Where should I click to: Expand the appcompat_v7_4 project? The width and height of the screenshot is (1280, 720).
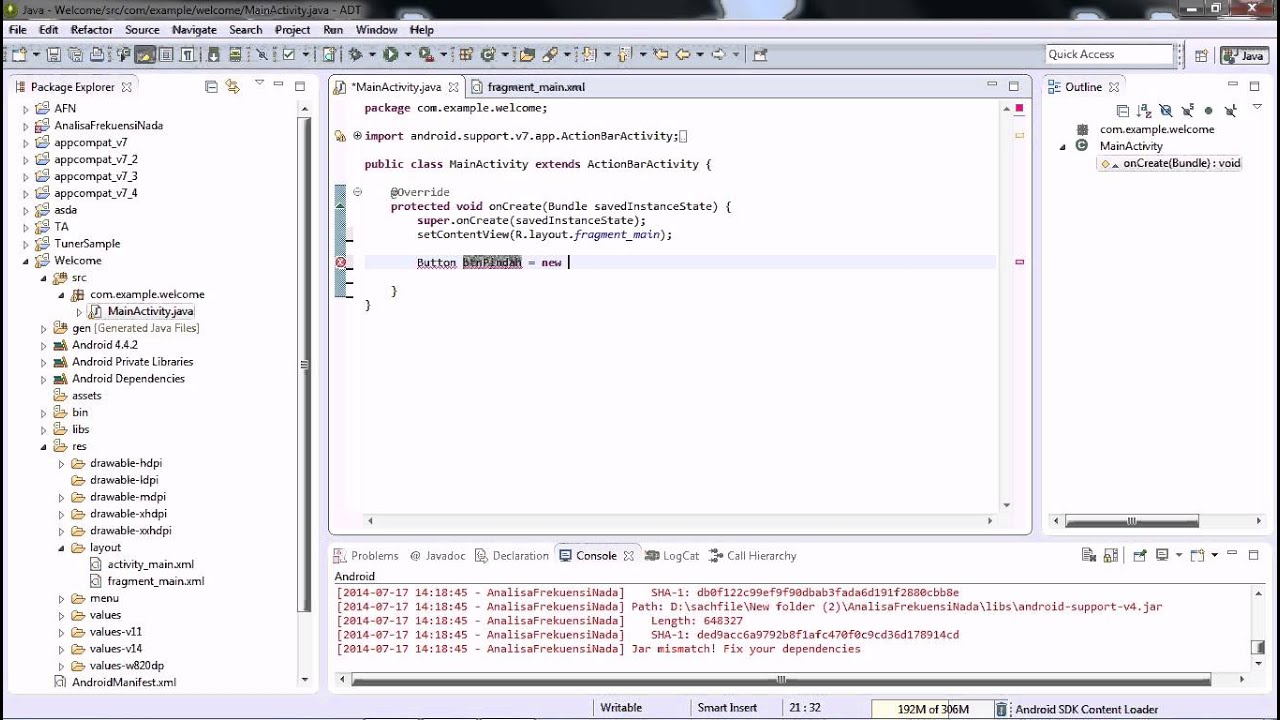click(26, 193)
